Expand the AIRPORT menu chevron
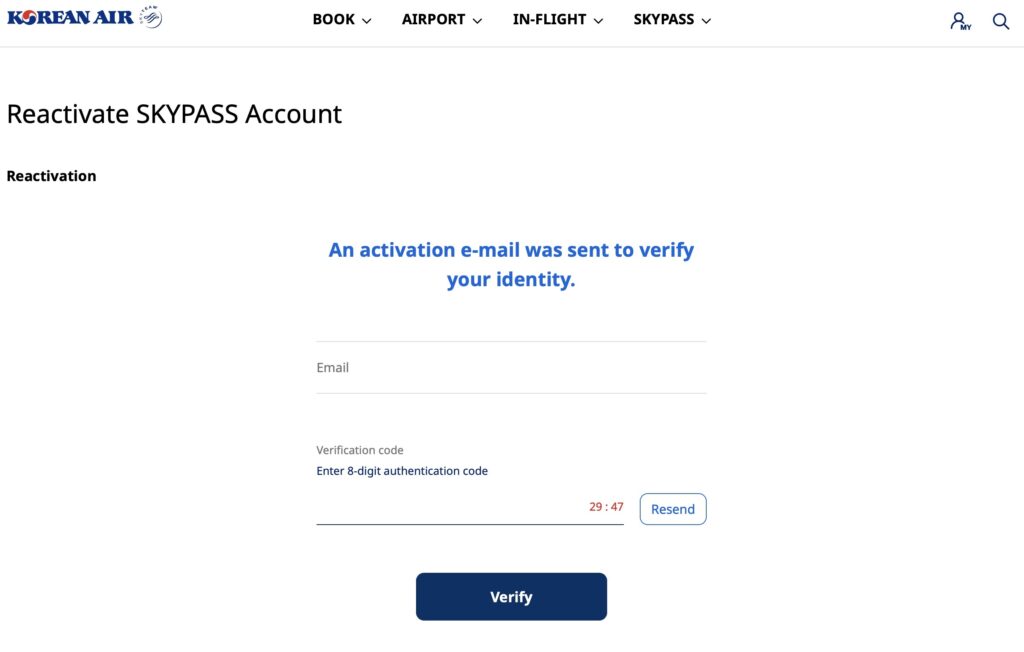The height and width of the screenshot is (652, 1024). click(477, 21)
